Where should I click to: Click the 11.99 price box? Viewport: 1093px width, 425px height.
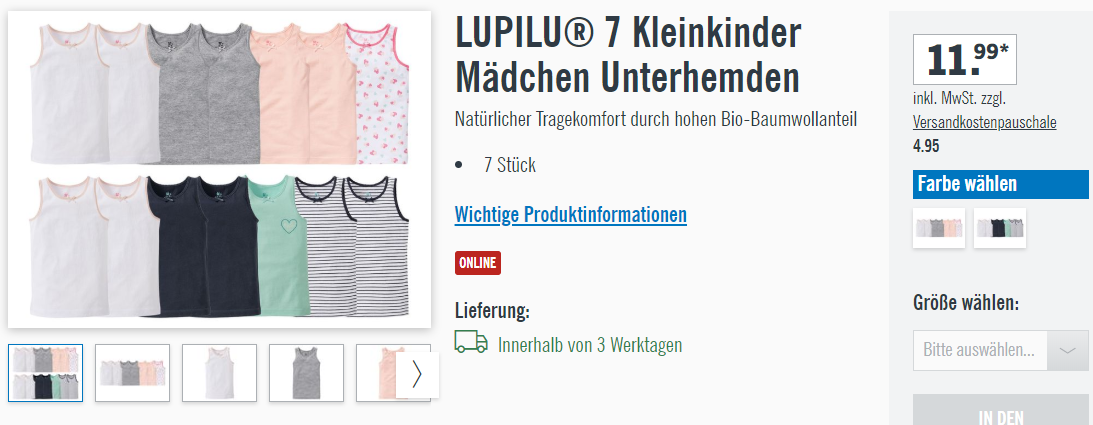[965, 59]
